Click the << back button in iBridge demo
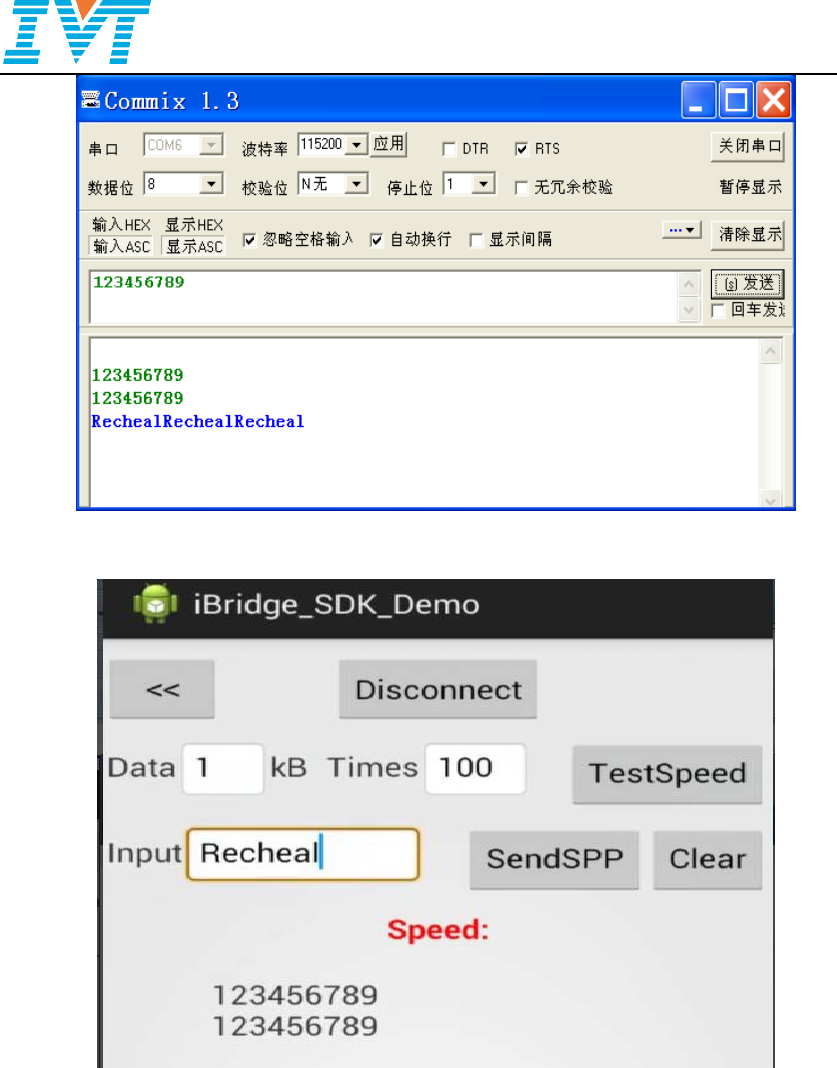 pos(162,689)
